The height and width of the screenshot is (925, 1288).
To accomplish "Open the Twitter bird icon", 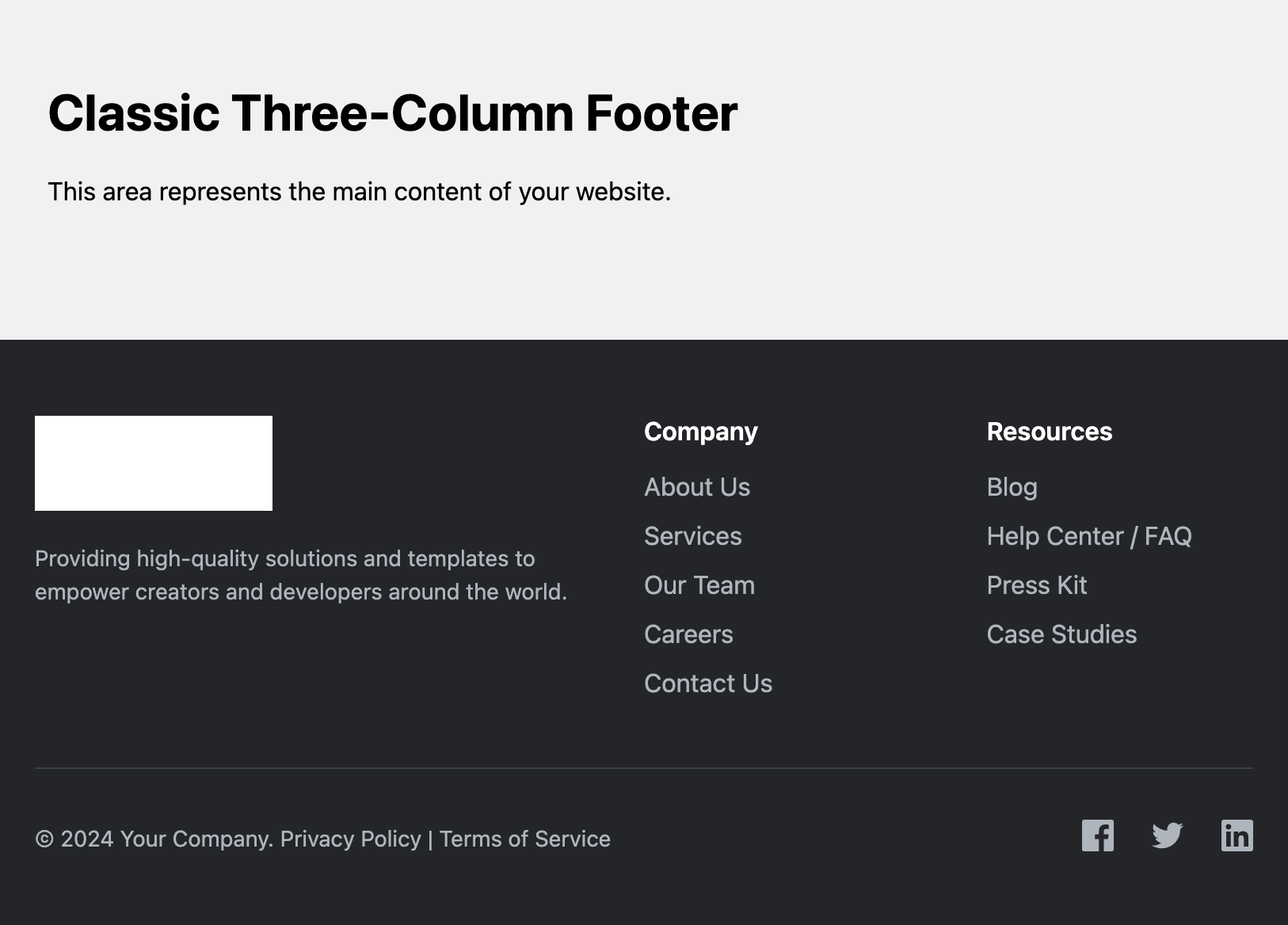I will (x=1167, y=836).
